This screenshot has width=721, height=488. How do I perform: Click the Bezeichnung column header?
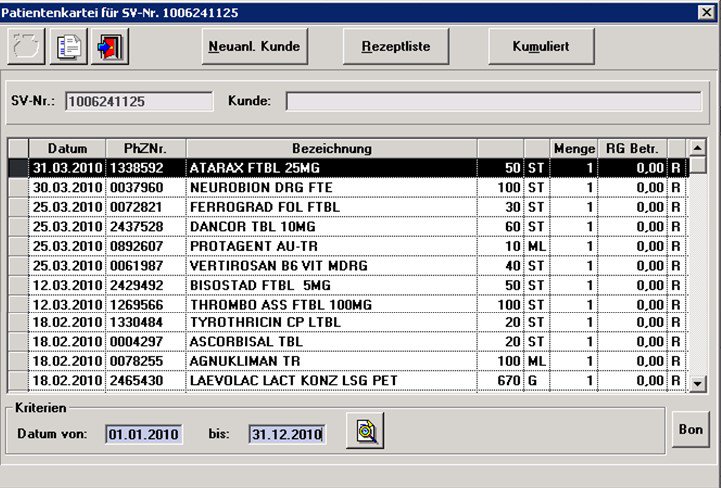[332, 149]
